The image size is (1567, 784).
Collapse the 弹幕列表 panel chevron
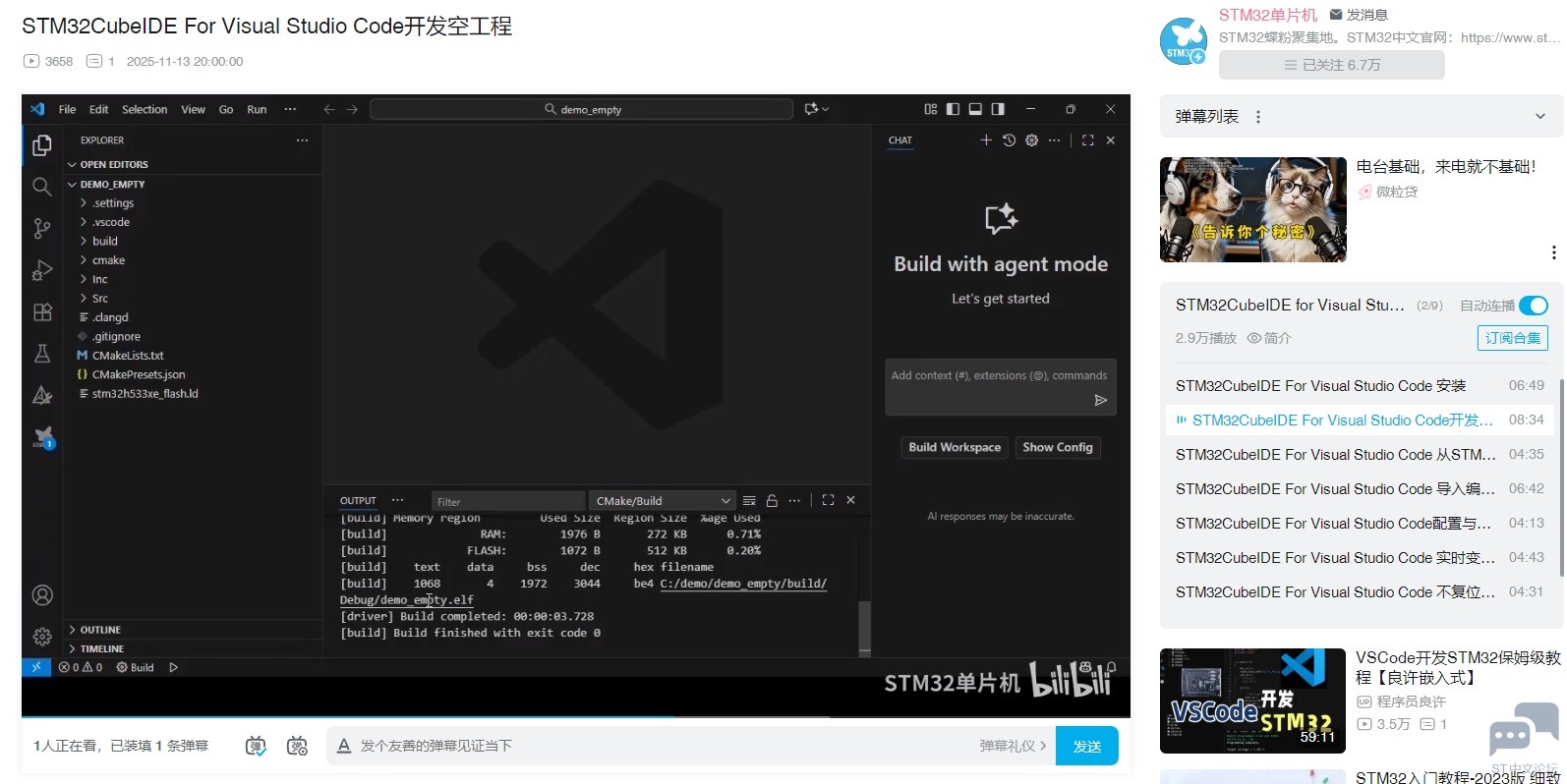pos(1539,117)
